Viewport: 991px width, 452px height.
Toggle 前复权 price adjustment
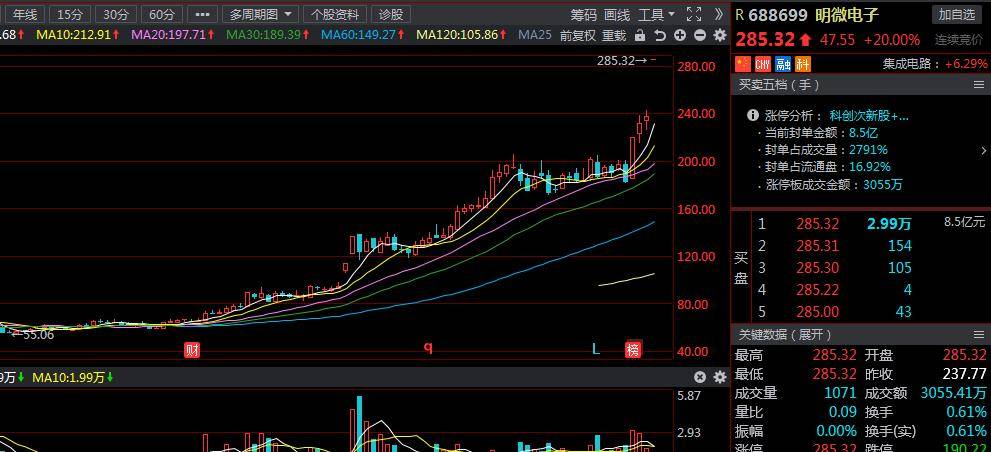tap(577, 35)
